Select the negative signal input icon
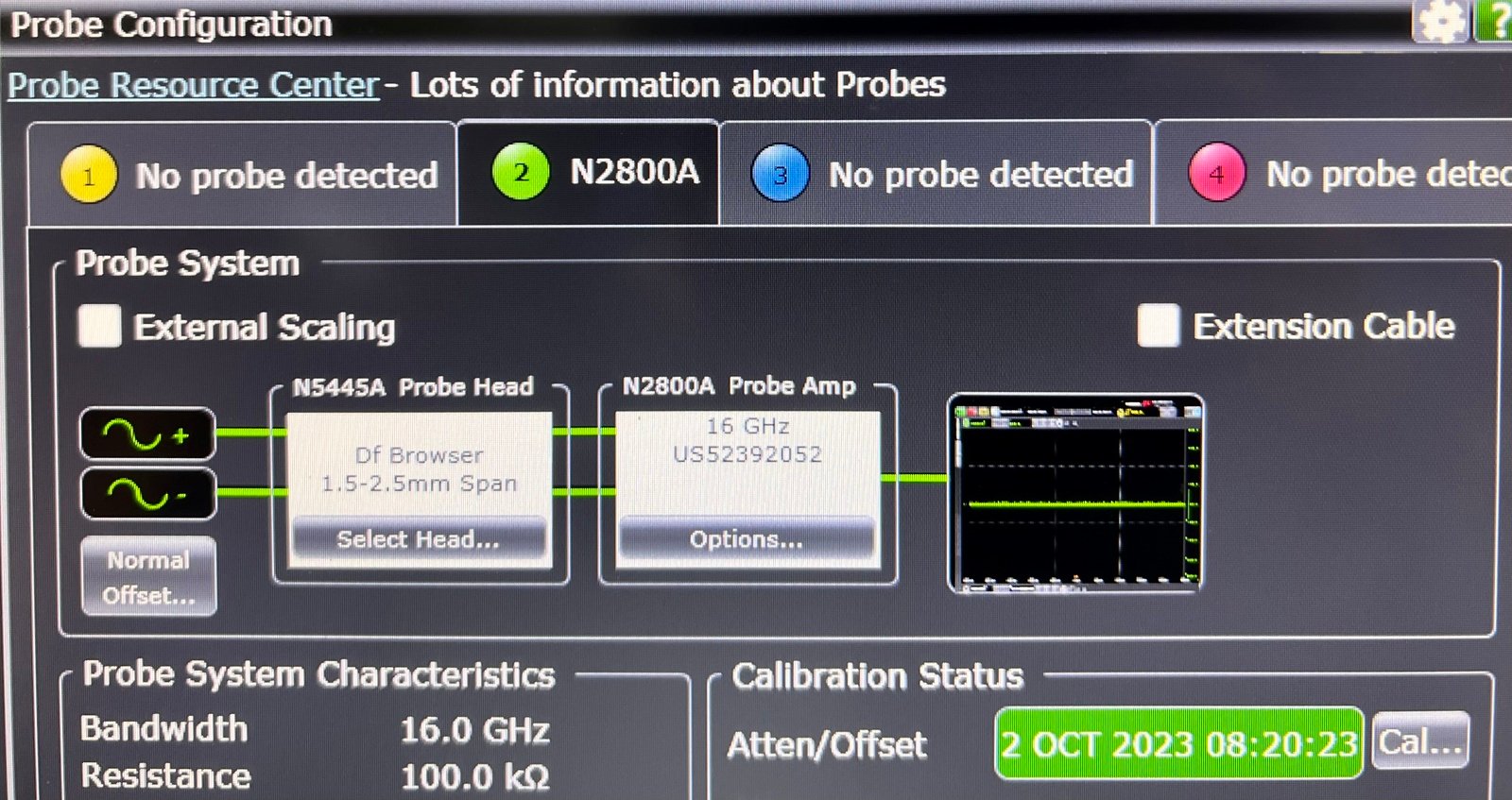The height and width of the screenshot is (800, 1512). point(148,494)
